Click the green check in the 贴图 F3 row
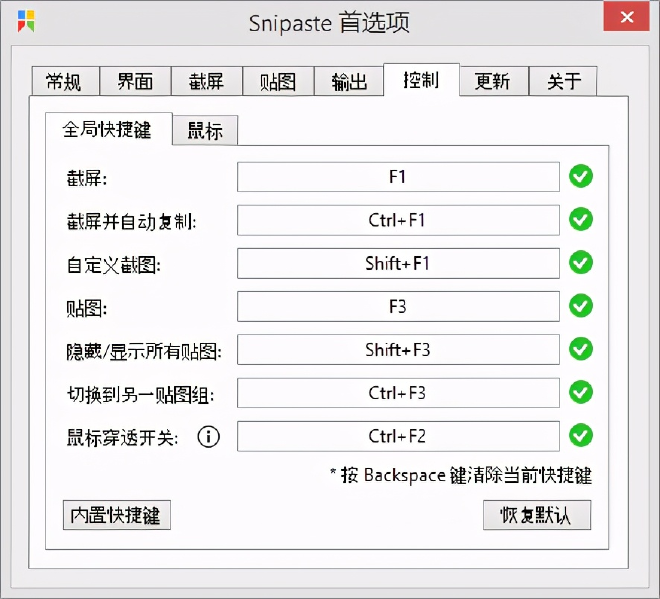 coord(581,306)
